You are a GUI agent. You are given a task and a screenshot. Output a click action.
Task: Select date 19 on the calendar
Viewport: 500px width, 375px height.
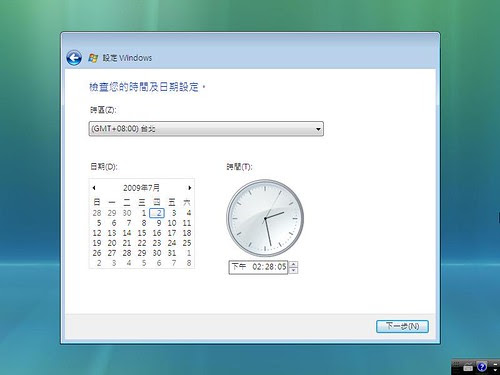point(97,243)
